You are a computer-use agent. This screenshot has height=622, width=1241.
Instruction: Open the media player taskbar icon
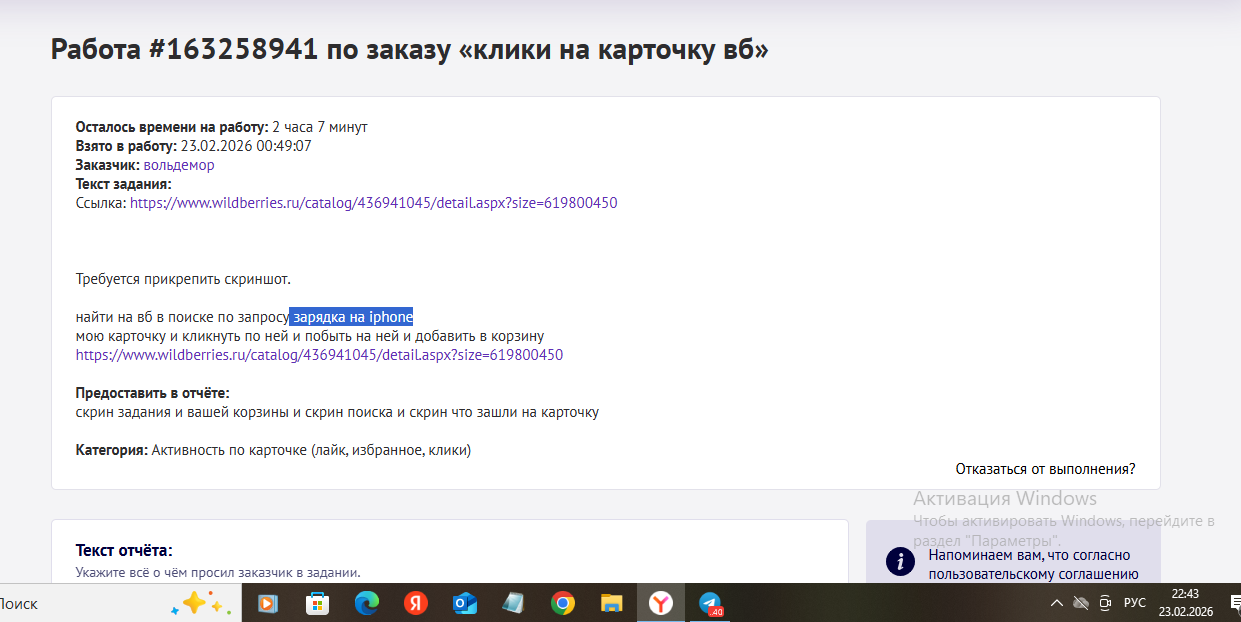tap(268, 603)
